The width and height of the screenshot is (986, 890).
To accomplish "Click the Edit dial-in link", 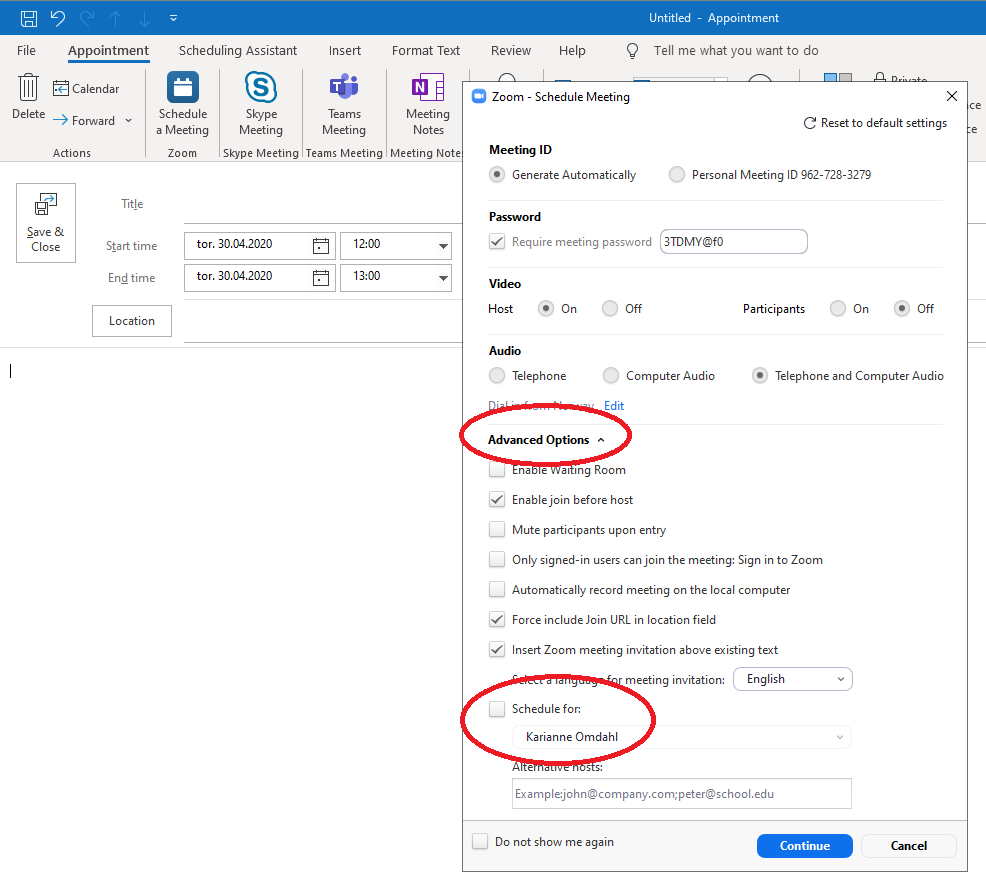I will pyautogui.click(x=614, y=406).
